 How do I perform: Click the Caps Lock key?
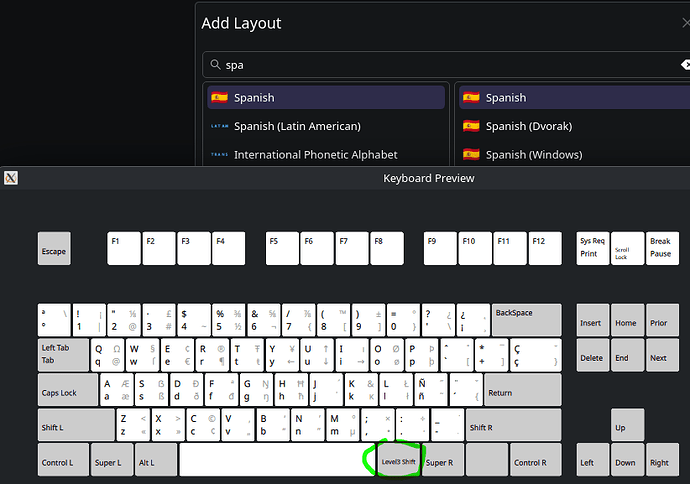[x=68, y=390]
